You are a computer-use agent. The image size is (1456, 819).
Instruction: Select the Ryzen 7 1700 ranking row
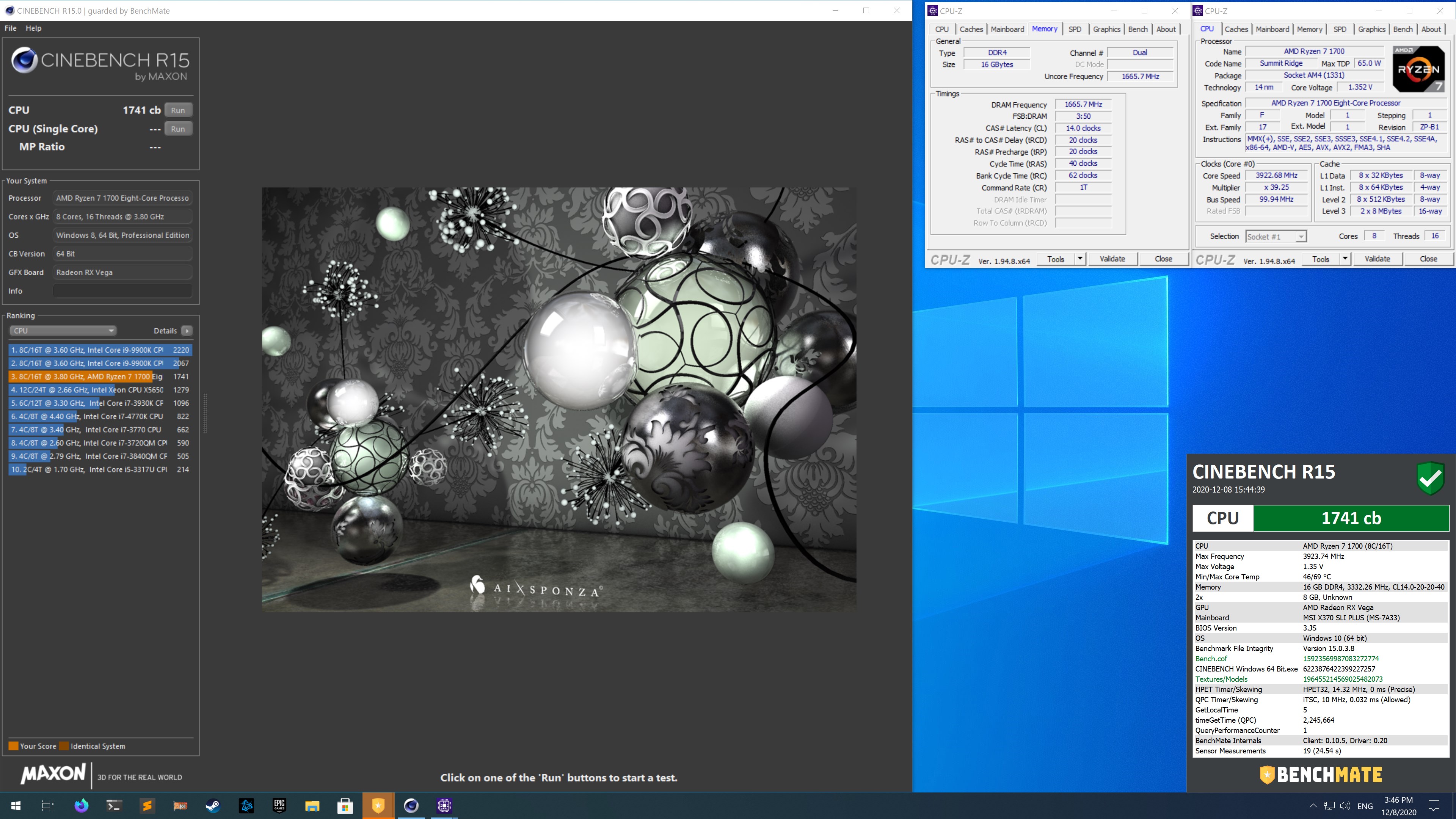[100, 377]
